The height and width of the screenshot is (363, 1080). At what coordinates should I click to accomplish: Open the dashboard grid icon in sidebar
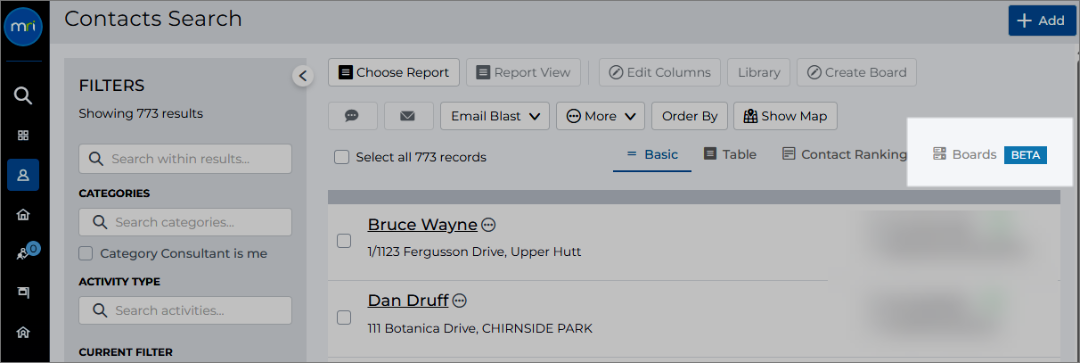[x=23, y=135]
